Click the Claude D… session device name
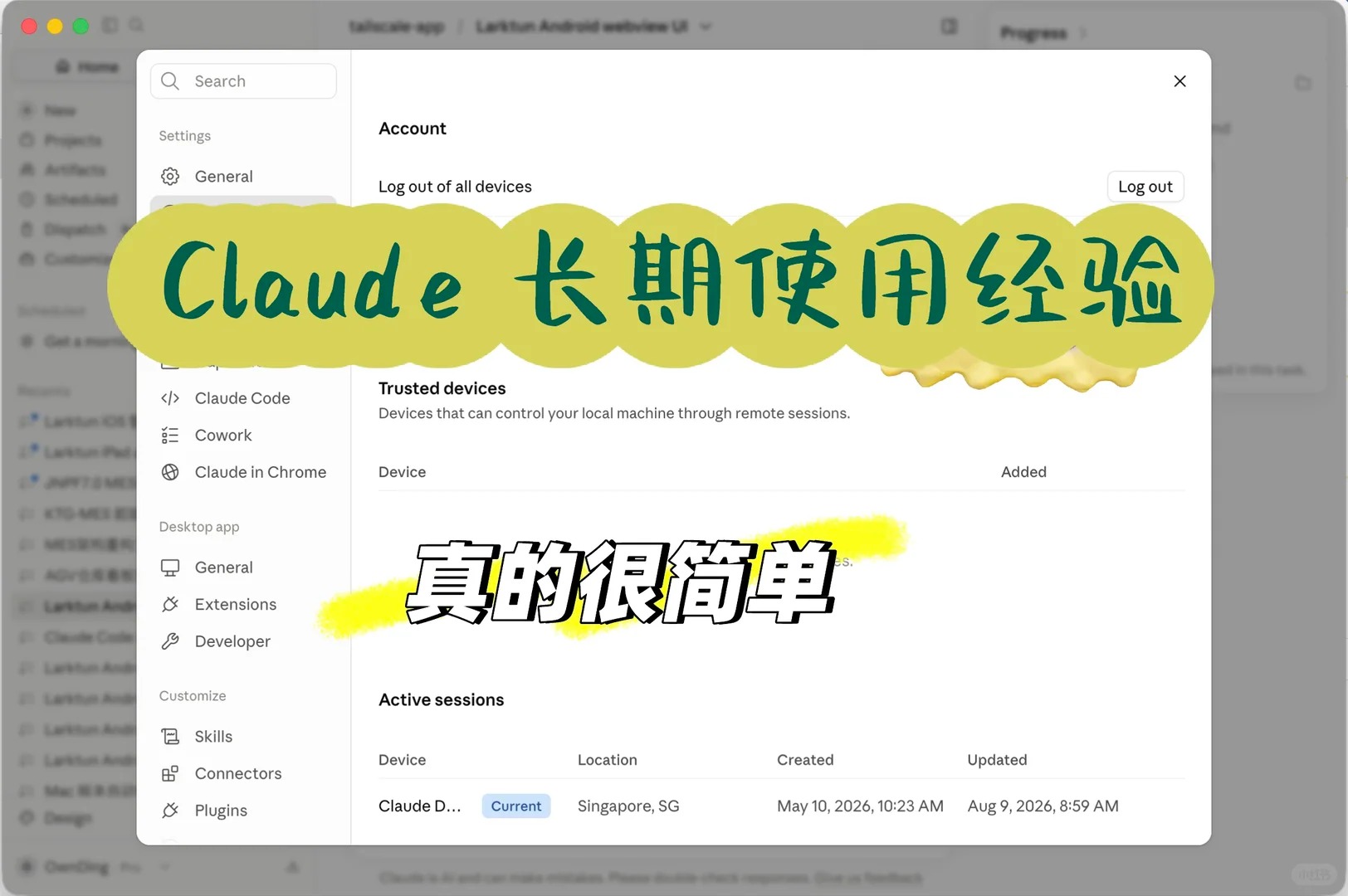 tap(419, 806)
